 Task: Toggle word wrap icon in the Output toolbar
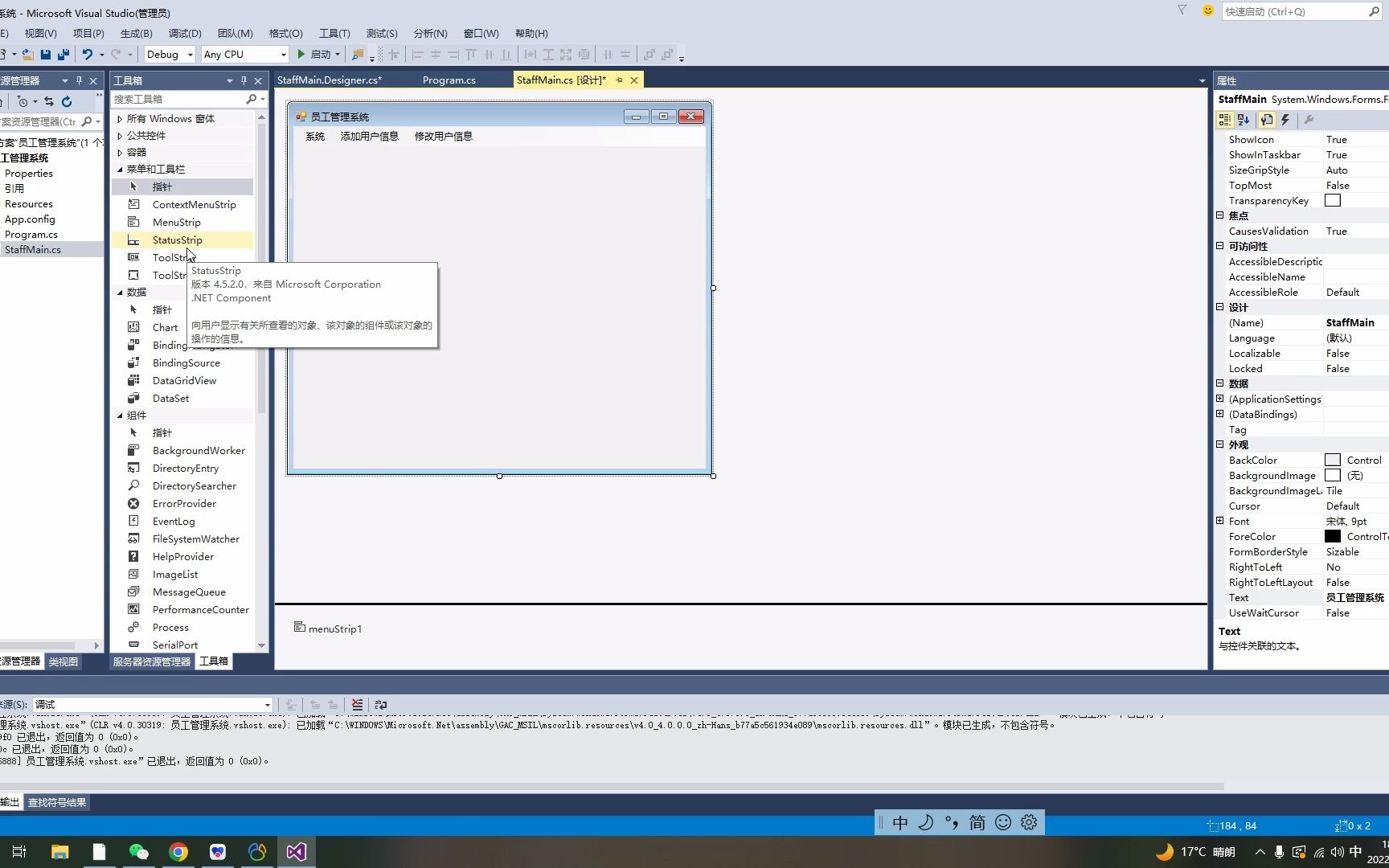point(381,705)
